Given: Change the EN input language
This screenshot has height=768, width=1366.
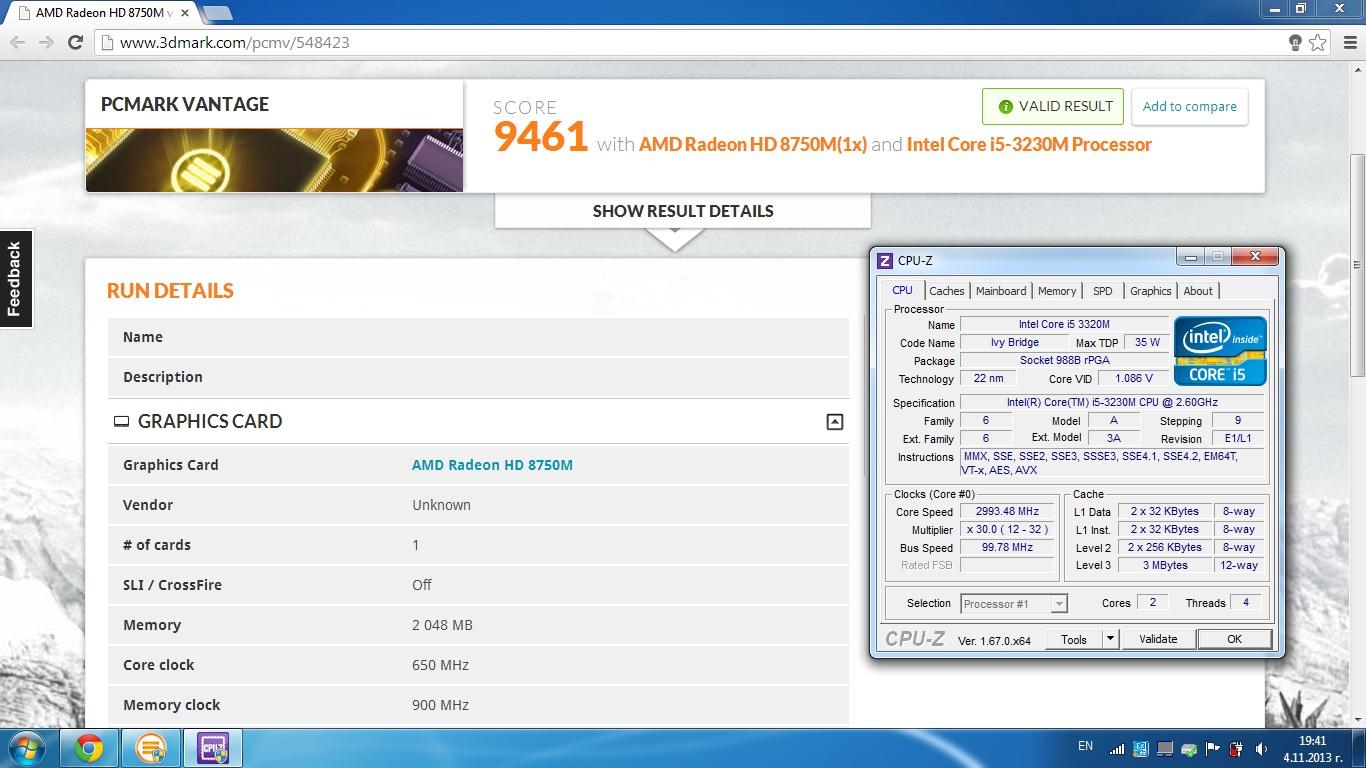Looking at the screenshot, I should click(x=1085, y=746).
